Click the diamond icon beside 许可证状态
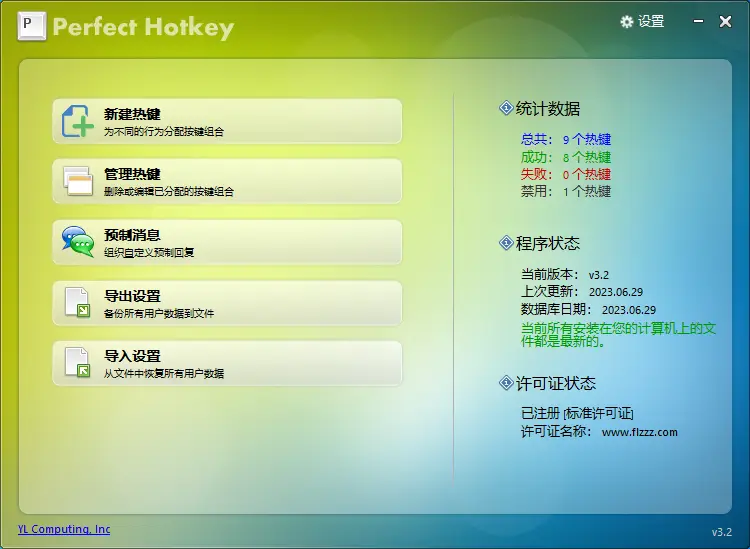750x549 pixels. pyautogui.click(x=505, y=383)
